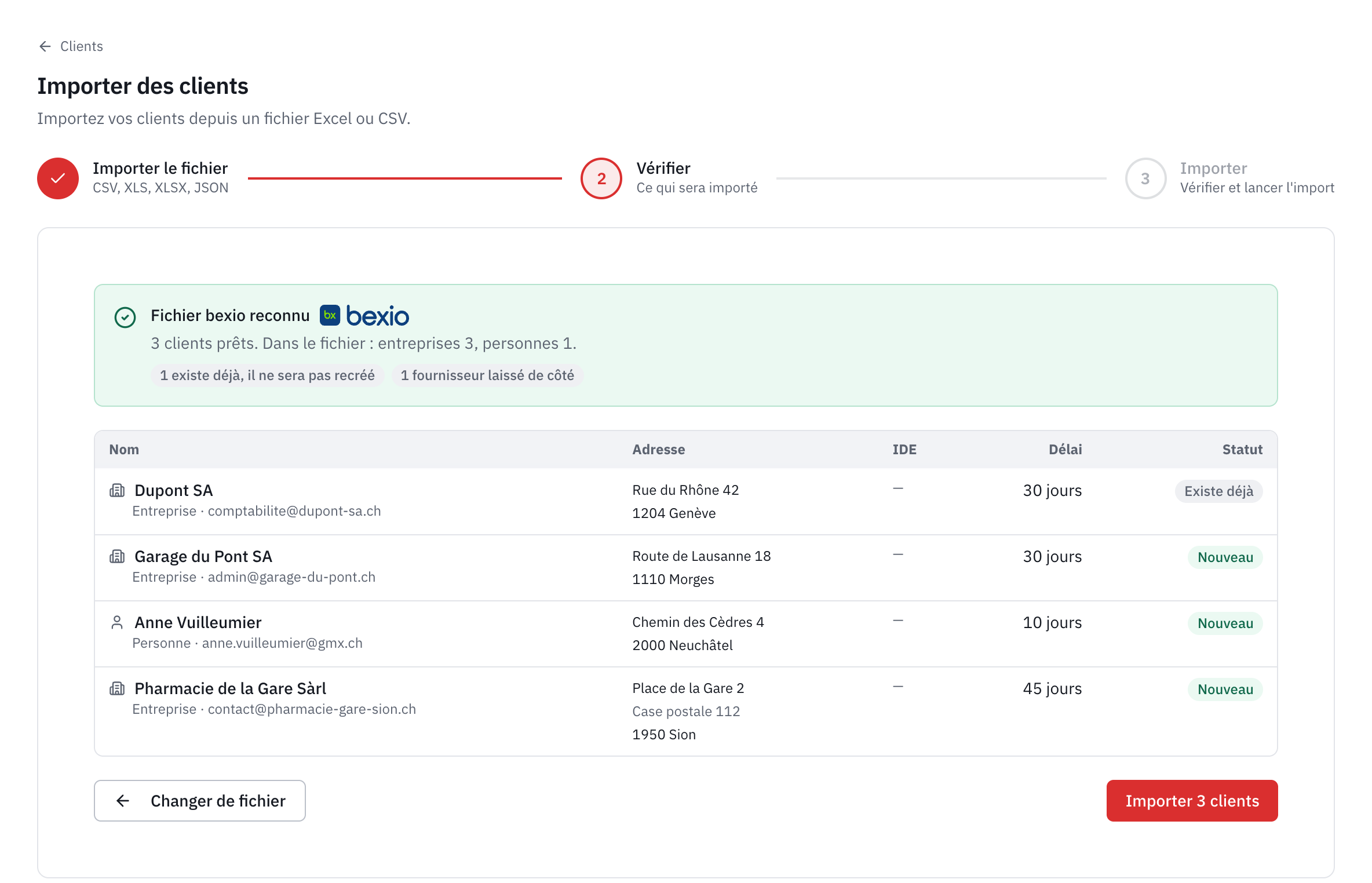Screen dimensions: 1372x883
Task: Click Nouveau badge for Garage du Pont SA
Action: point(1225,557)
